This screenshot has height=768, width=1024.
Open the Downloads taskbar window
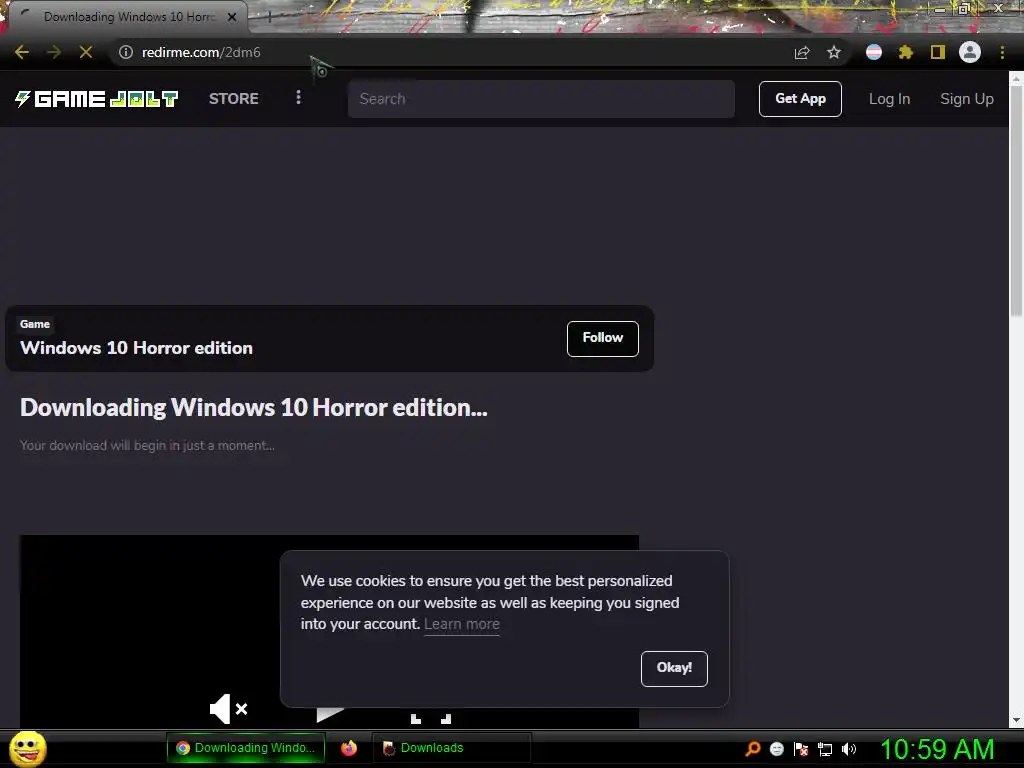tap(451, 748)
